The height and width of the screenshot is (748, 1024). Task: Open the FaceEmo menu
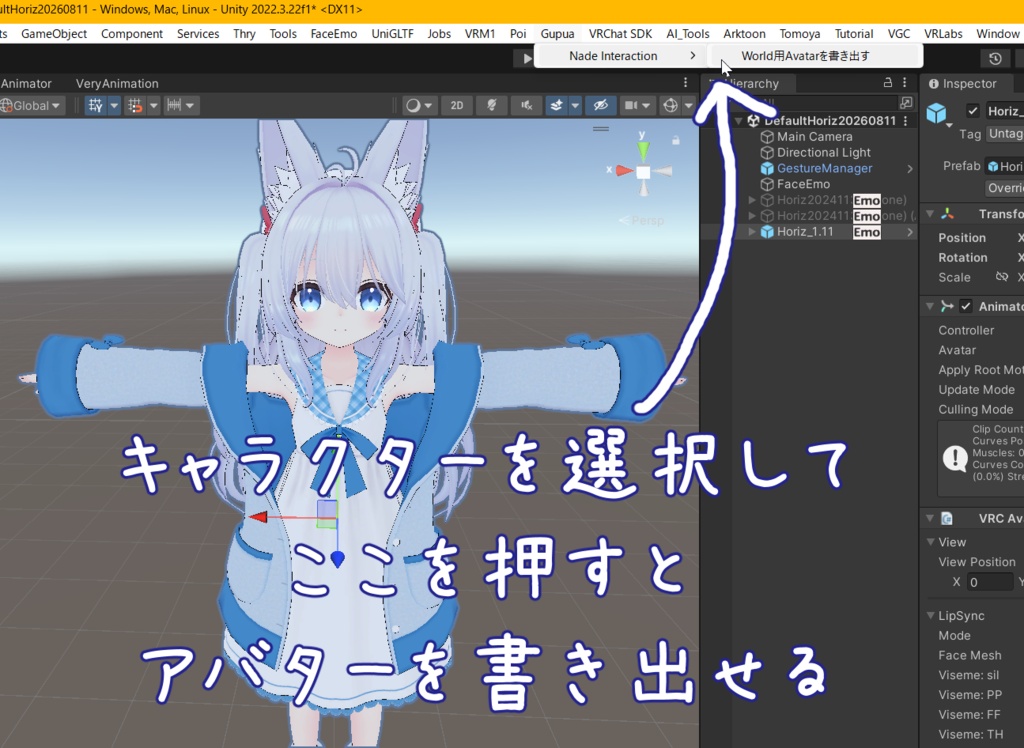click(x=334, y=34)
